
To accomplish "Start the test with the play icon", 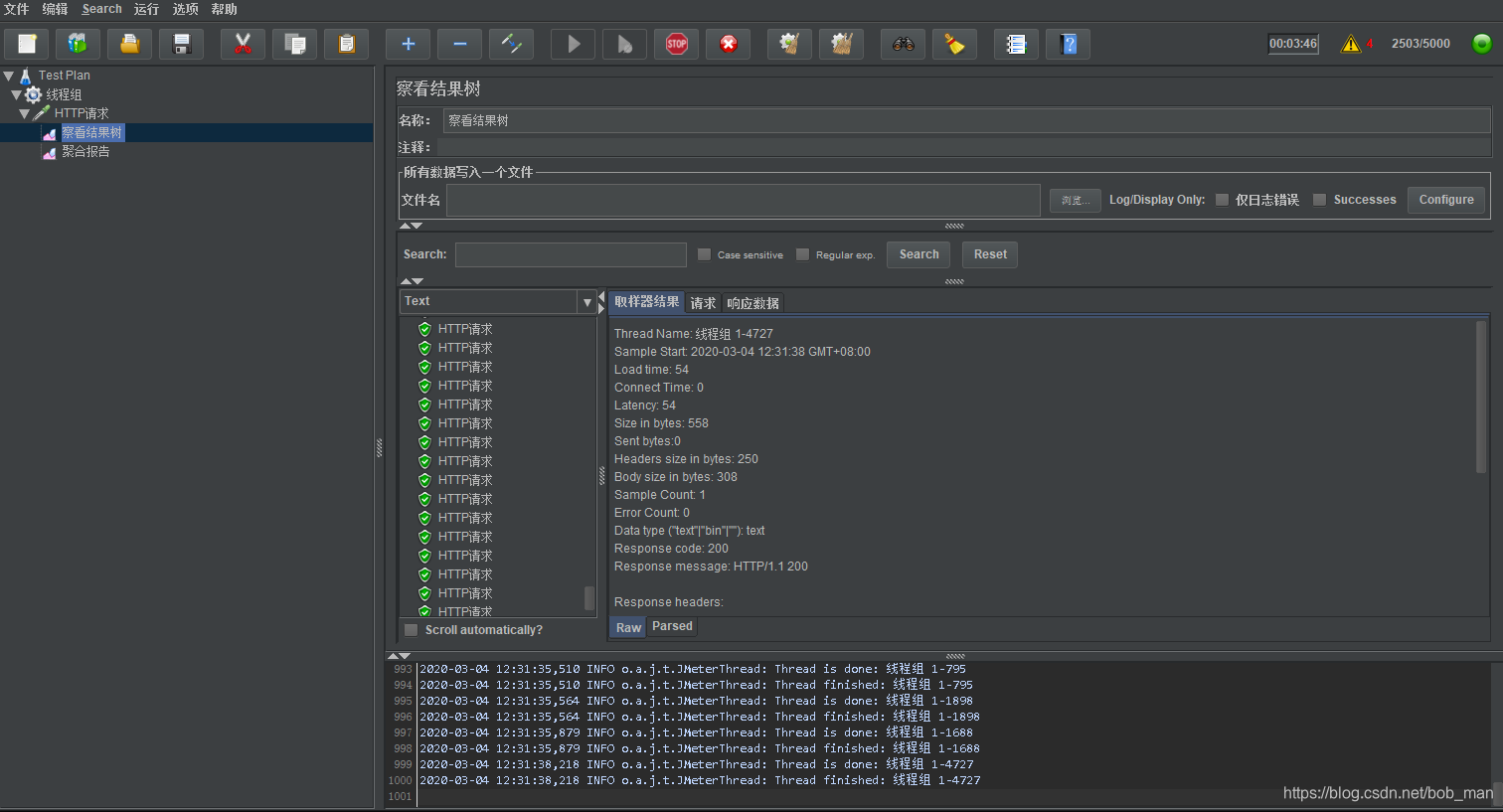I will (574, 44).
